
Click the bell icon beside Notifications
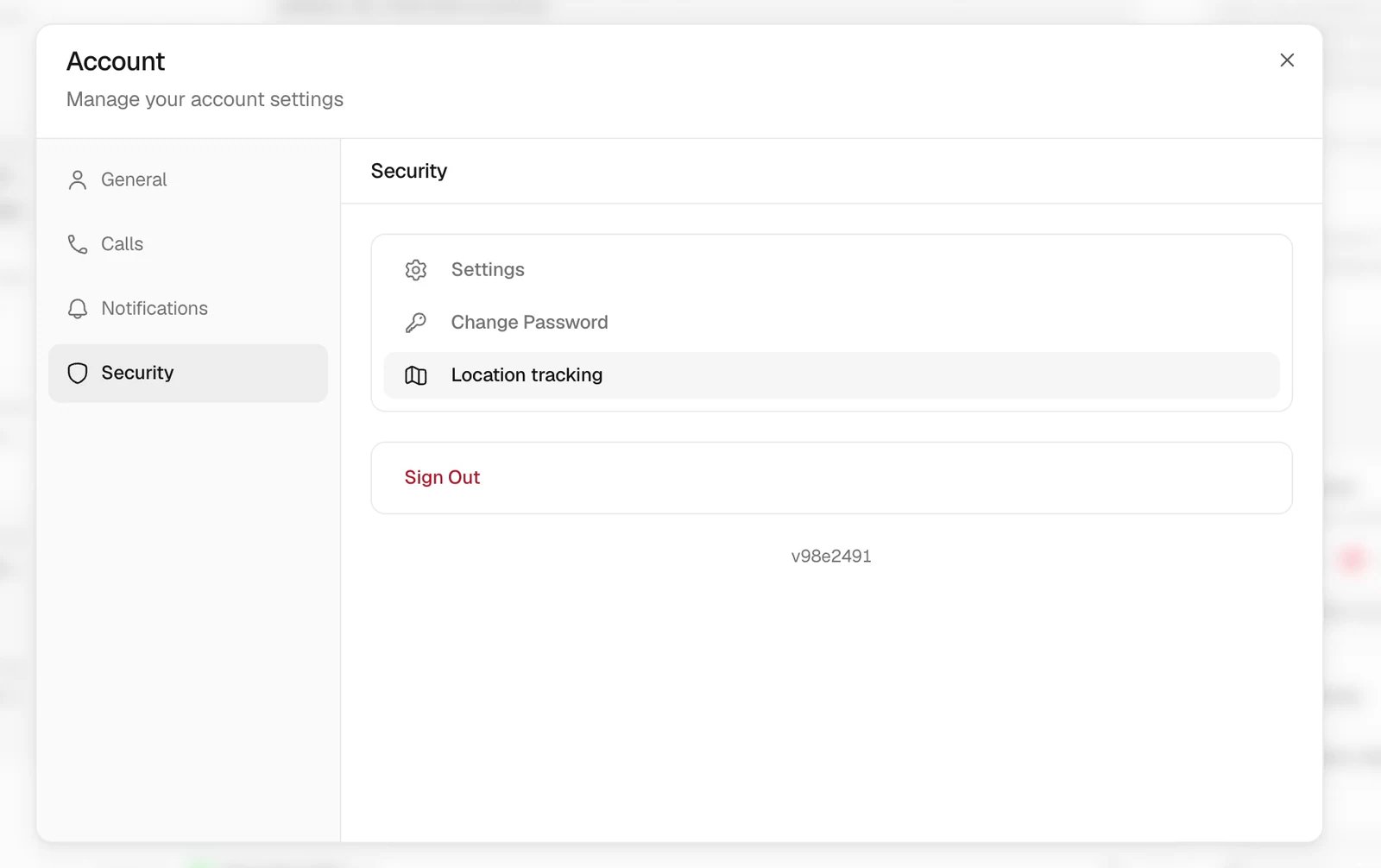78,309
